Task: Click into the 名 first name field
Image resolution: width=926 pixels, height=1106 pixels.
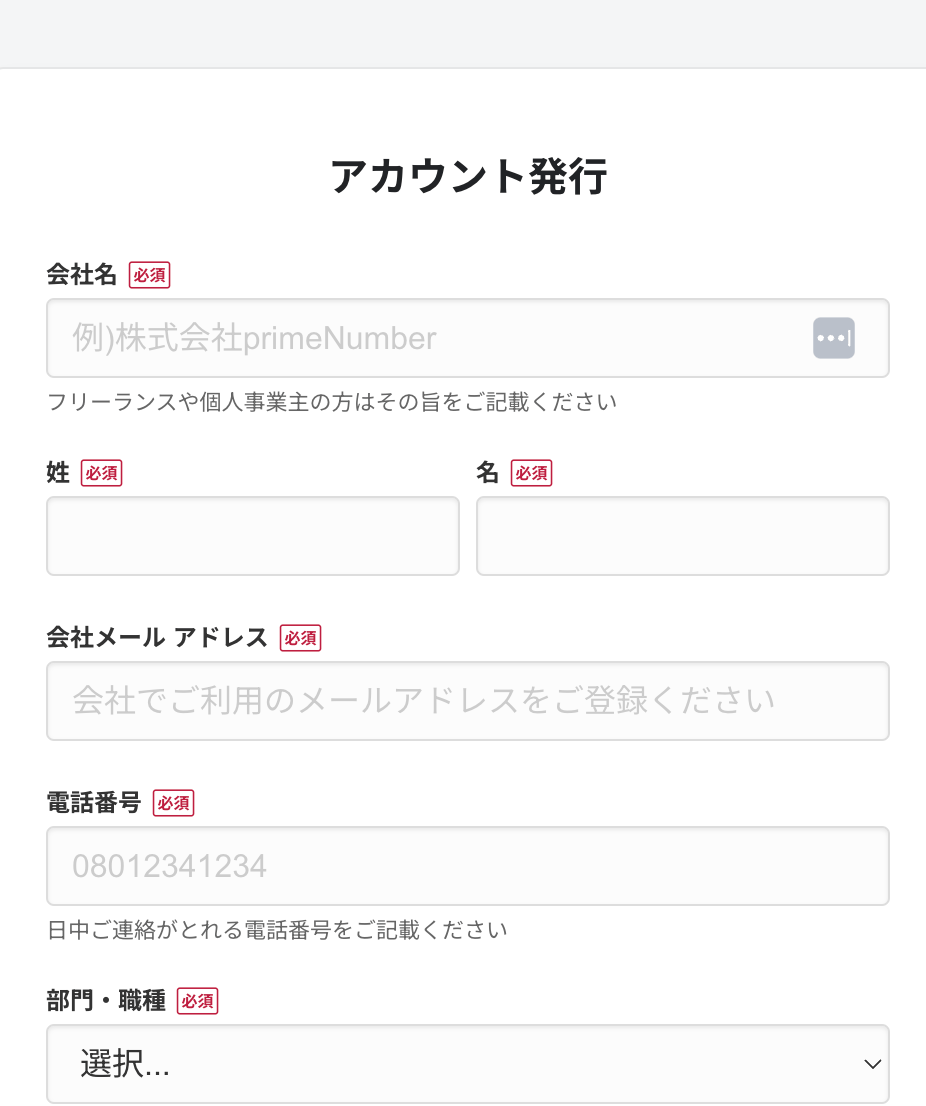Action: pos(683,536)
